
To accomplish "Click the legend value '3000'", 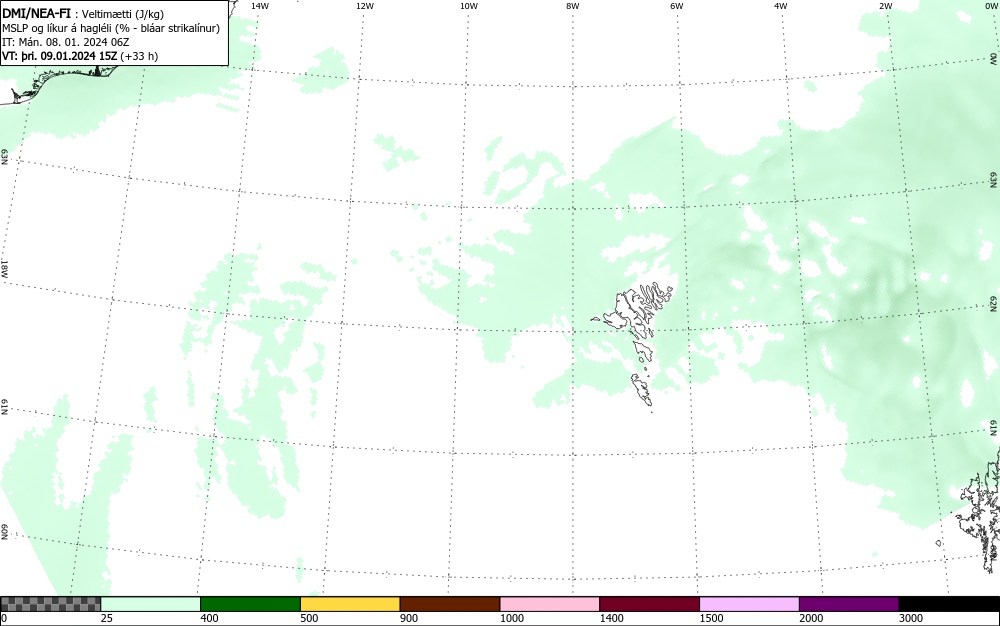I will pos(911,618).
